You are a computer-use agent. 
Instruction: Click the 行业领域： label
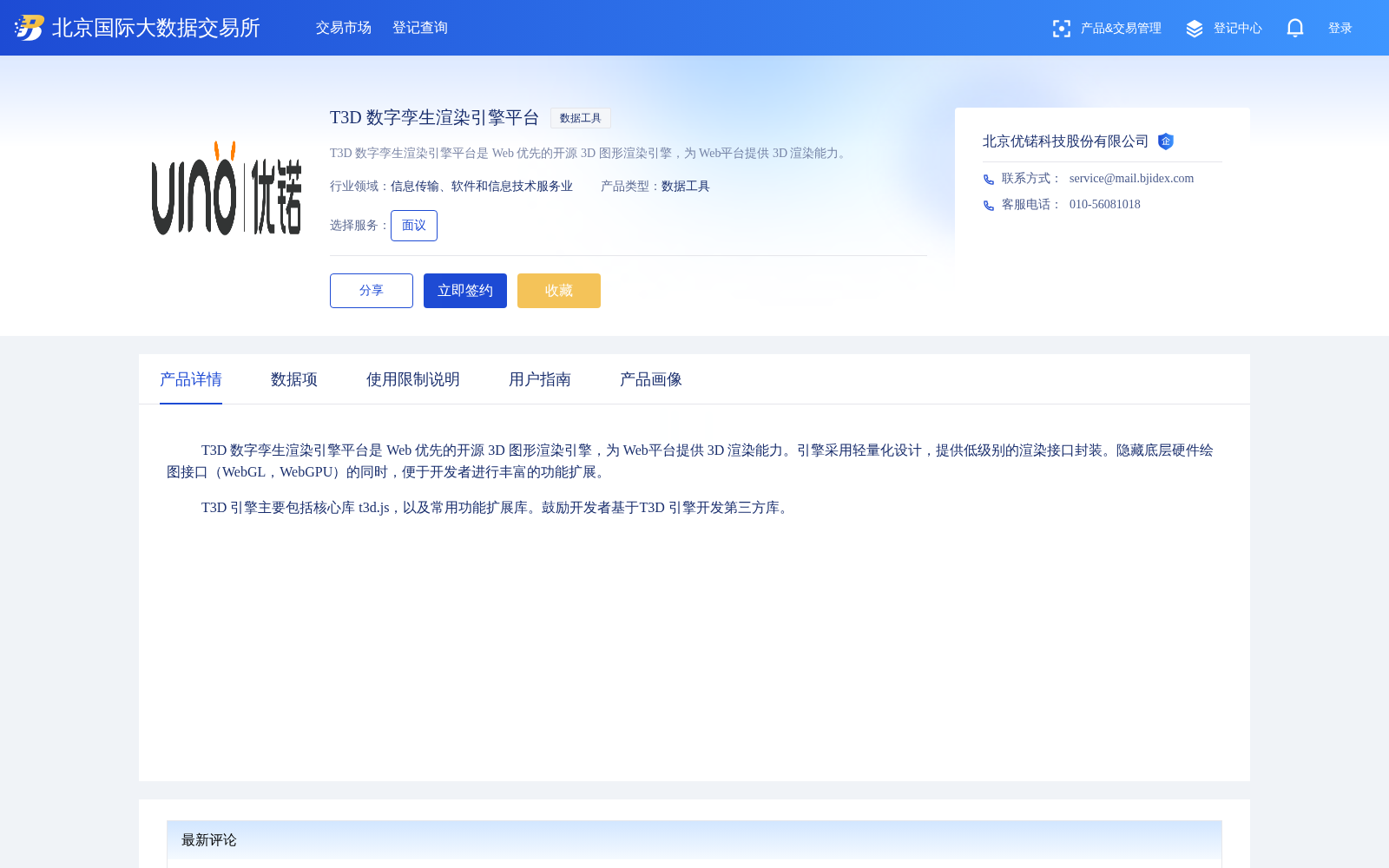[x=359, y=186]
